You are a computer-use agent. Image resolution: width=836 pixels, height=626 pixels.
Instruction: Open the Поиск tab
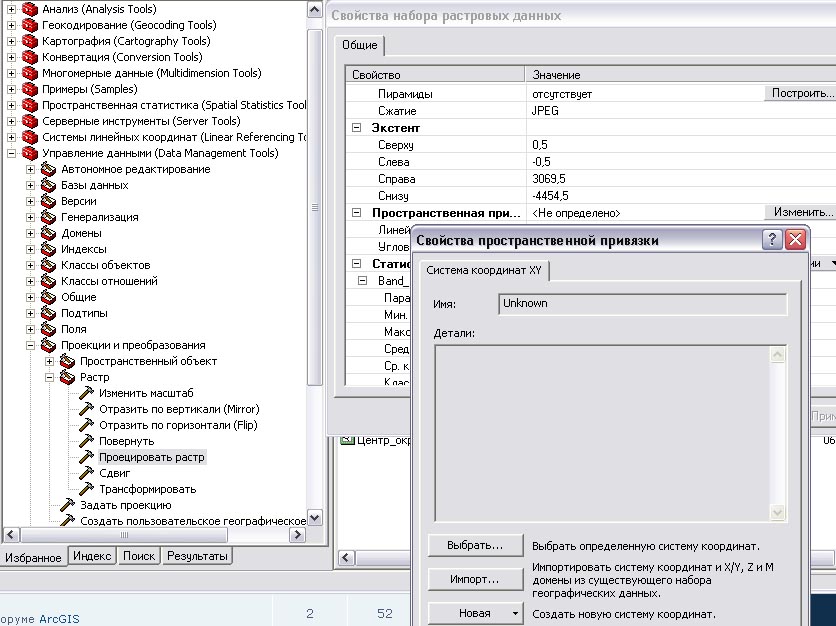point(139,556)
